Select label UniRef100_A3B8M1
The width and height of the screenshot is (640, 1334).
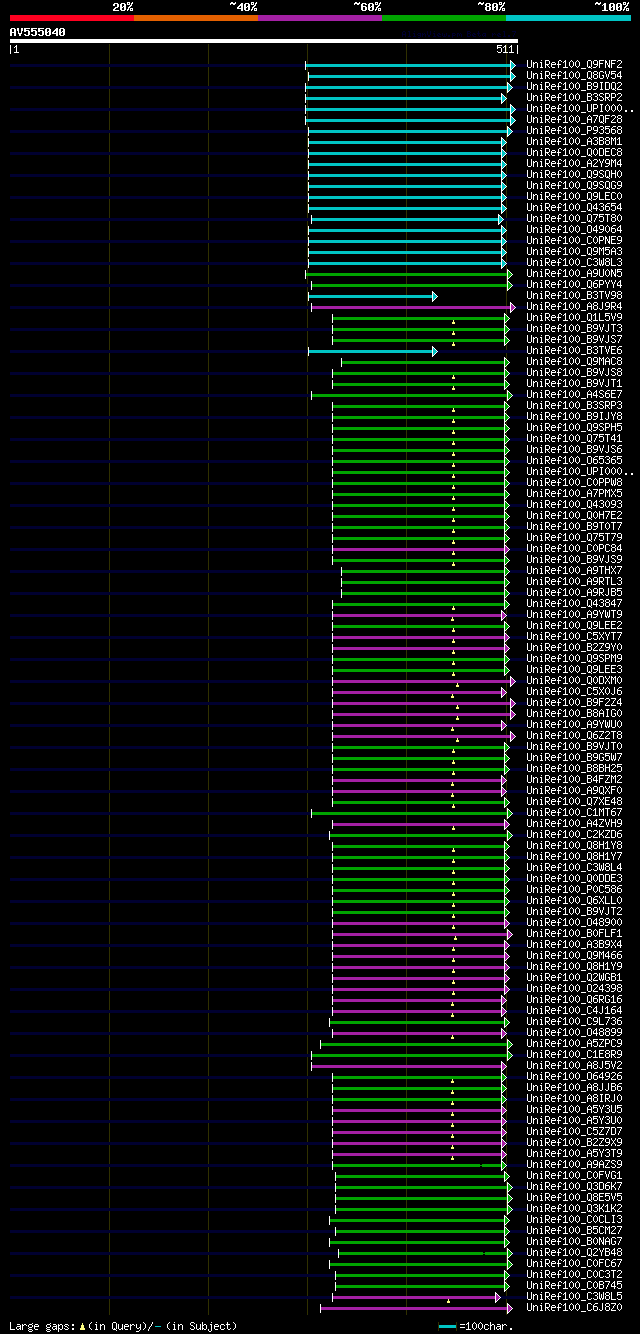pyautogui.click(x=575, y=141)
